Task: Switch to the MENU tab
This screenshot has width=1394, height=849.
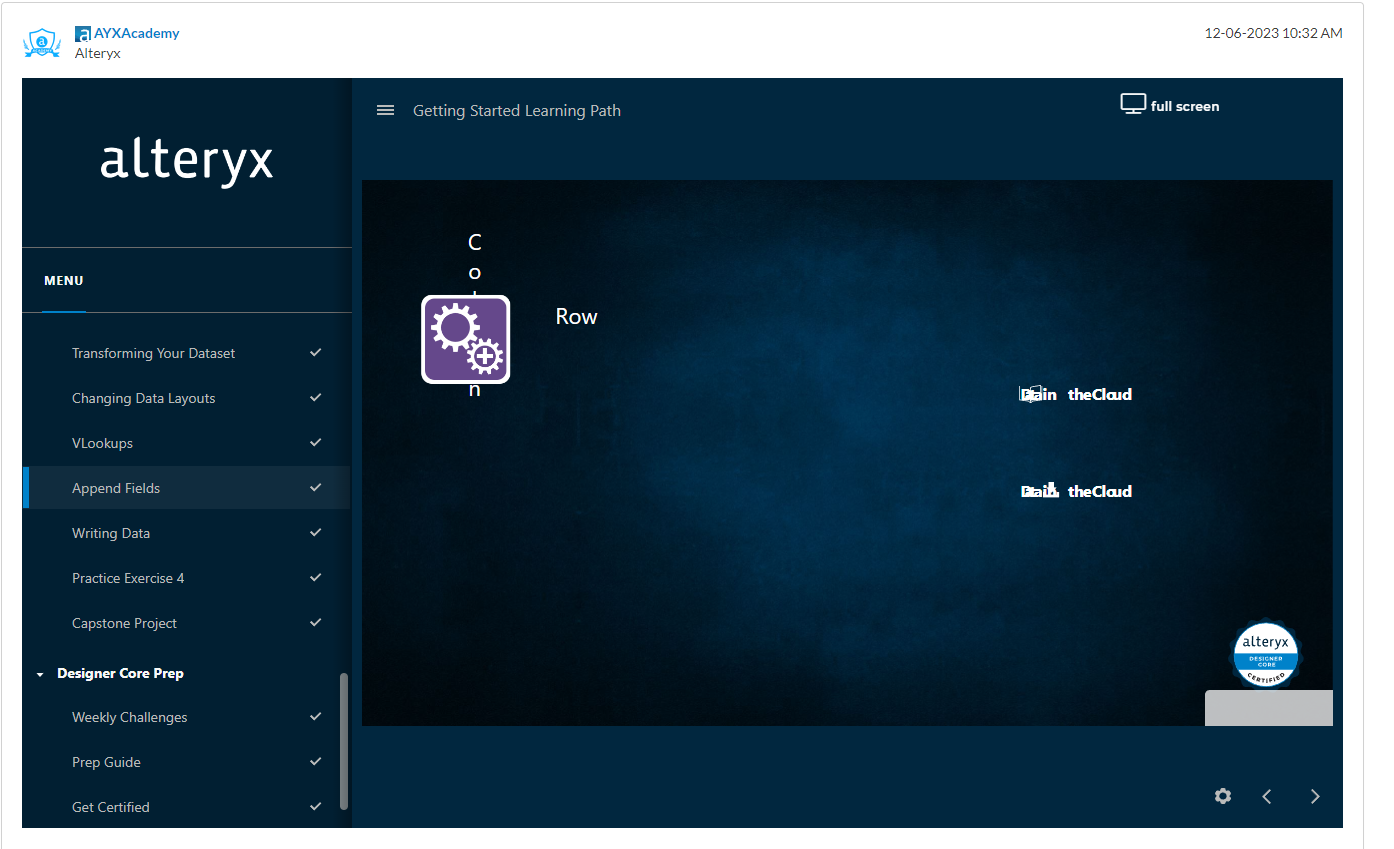Action: coord(64,281)
